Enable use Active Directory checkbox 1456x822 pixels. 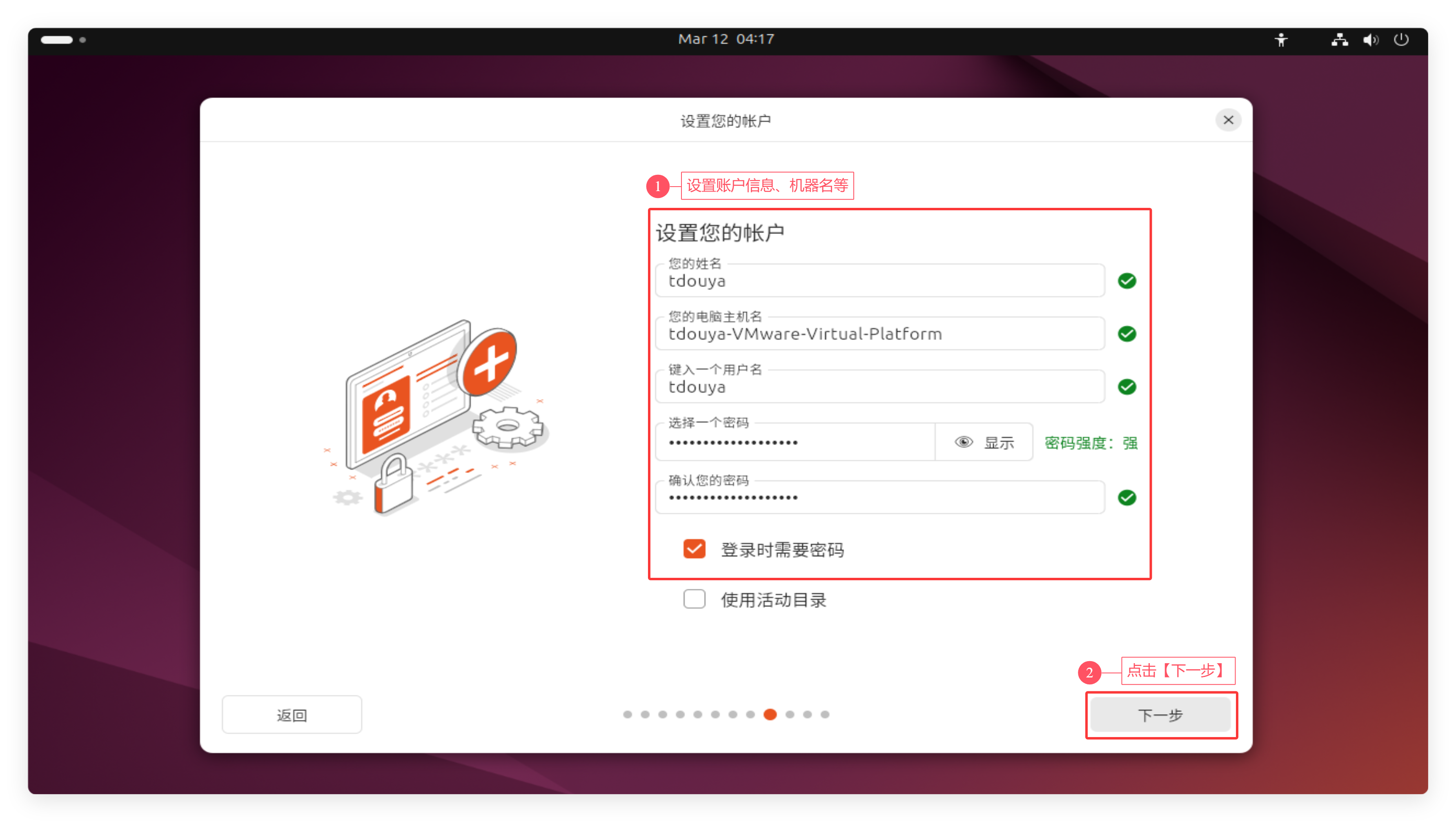point(694,599)
